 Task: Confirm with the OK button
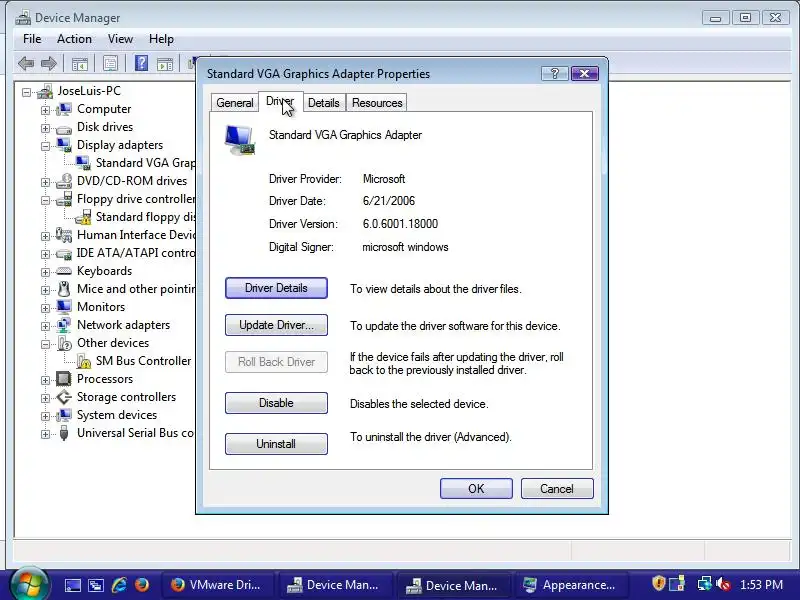click(x=476, y=489)
